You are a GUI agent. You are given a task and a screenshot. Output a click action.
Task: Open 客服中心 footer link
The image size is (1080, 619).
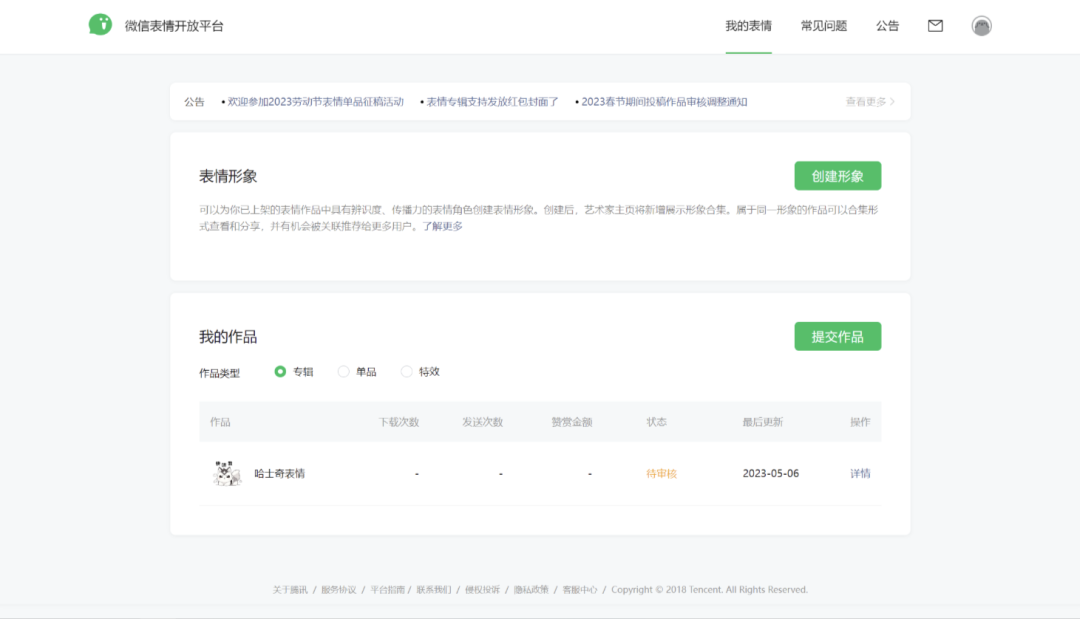coord(580,589)
